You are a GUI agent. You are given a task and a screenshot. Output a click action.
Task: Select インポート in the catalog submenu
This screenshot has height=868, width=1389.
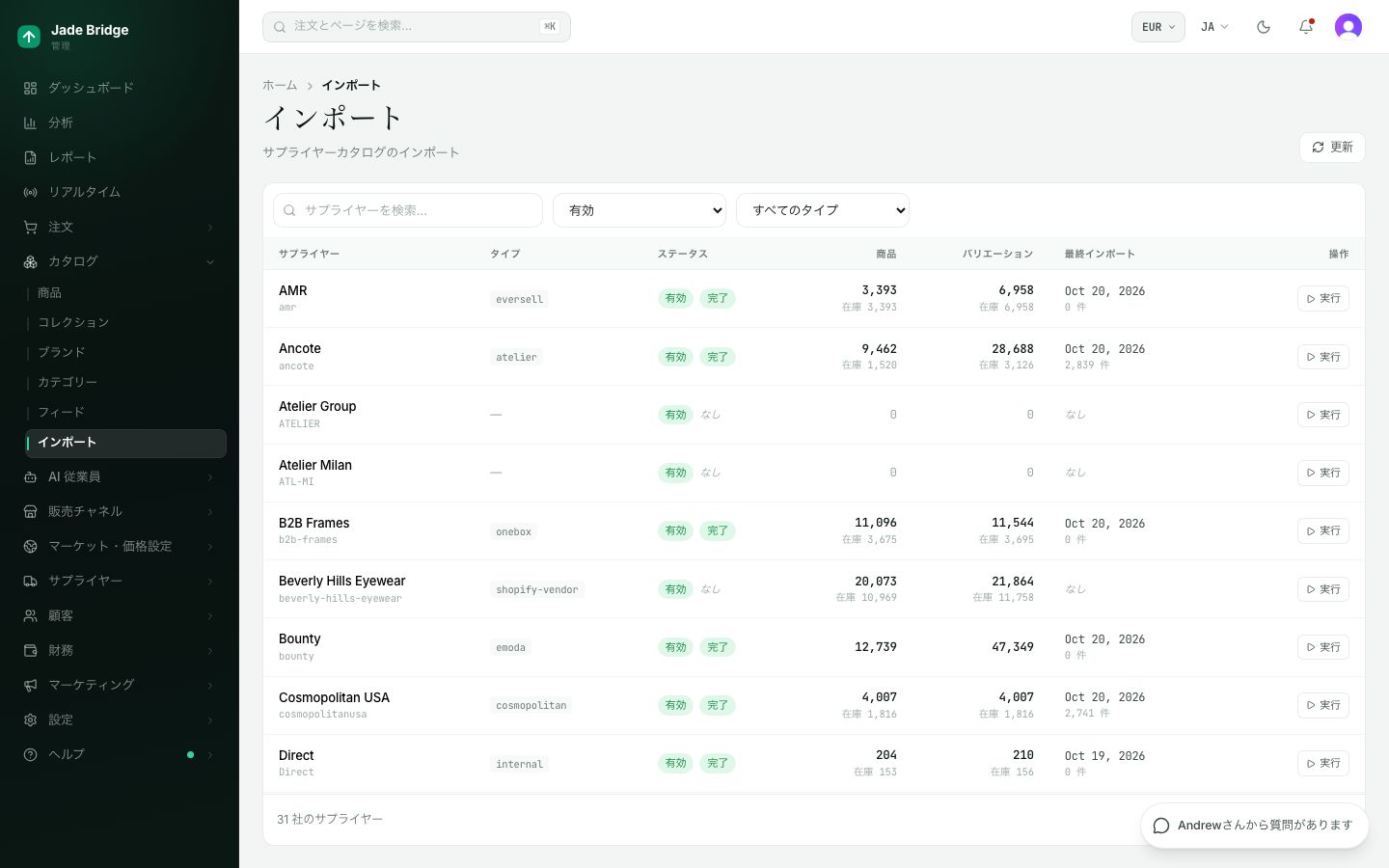(x=126, y=443)
